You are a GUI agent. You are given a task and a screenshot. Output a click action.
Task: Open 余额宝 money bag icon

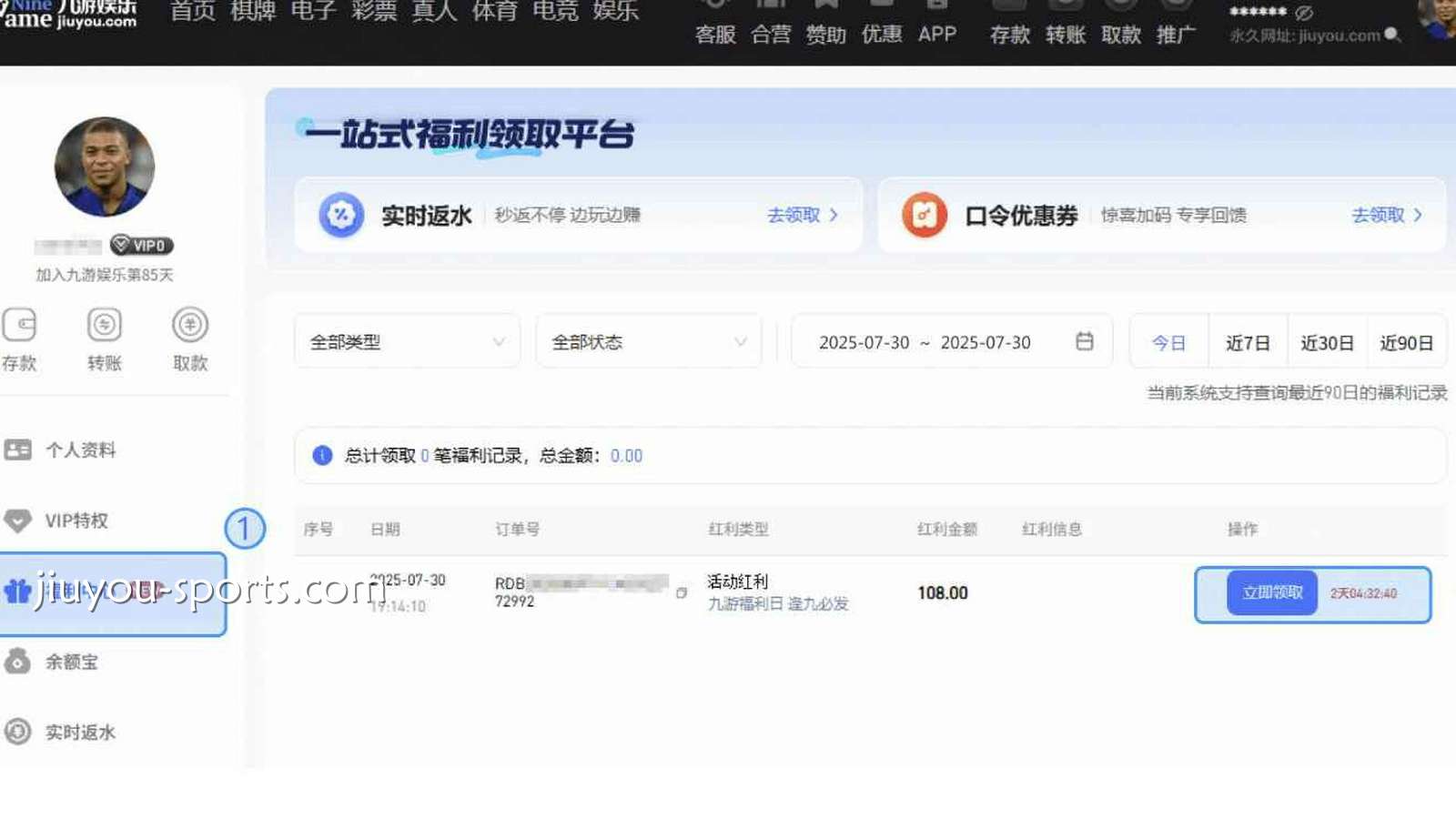(18, 662)
